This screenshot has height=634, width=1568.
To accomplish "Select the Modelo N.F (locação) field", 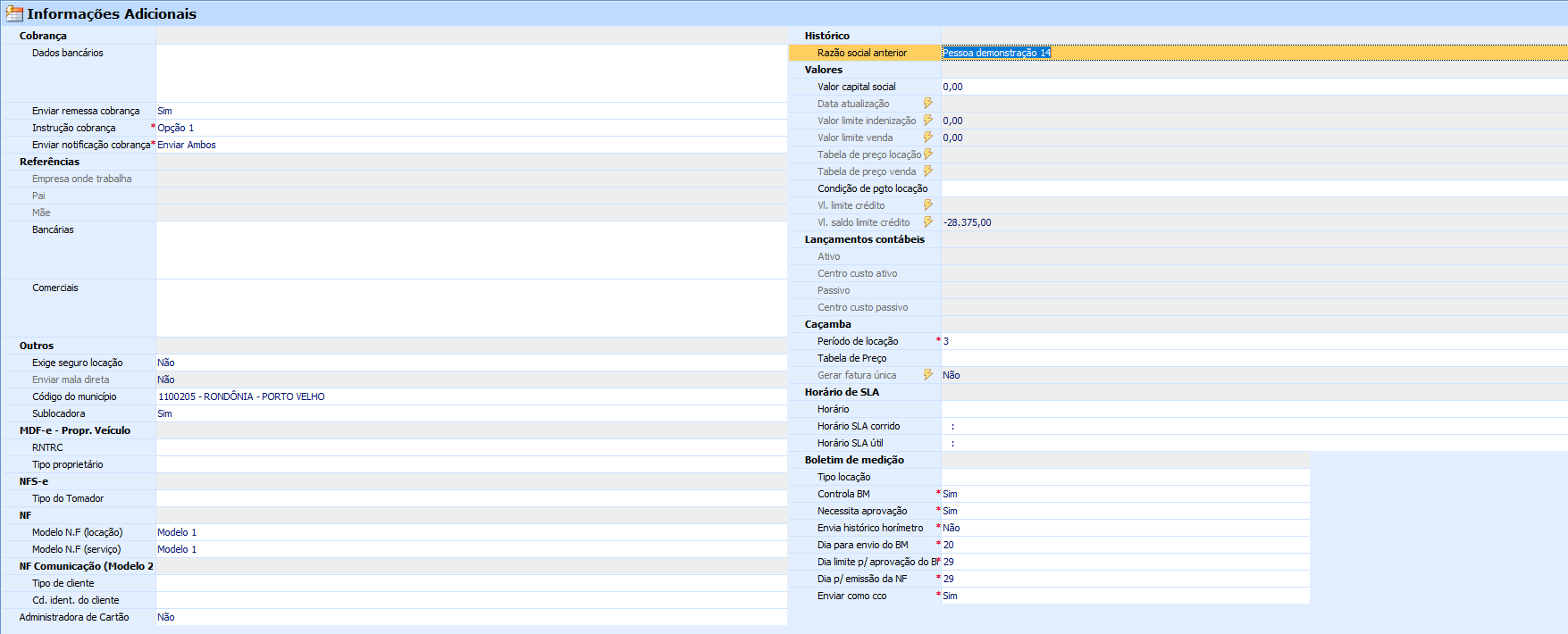I will [x=472, y=532].
